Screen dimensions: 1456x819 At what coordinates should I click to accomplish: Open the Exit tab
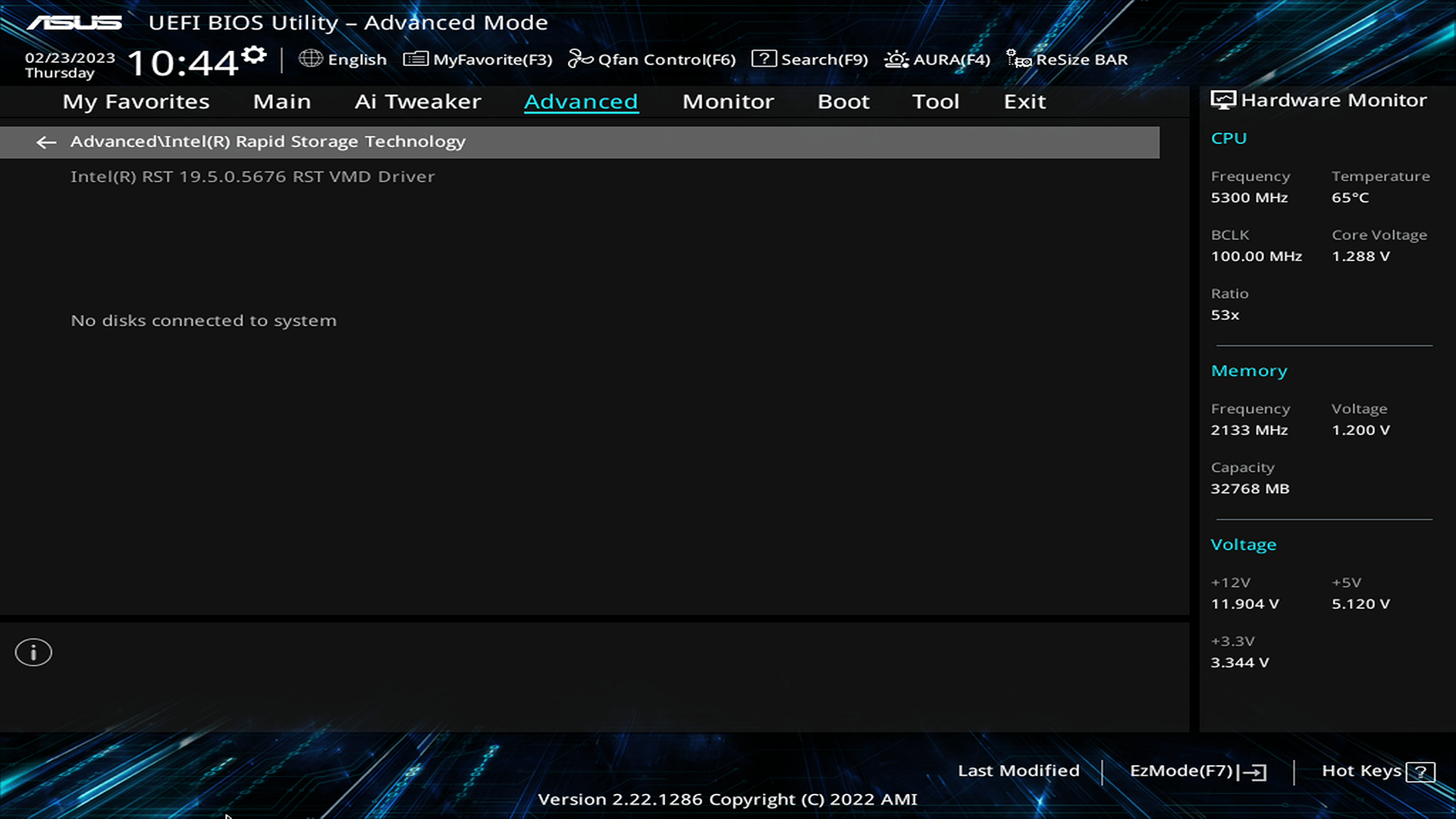[x=1025, y=102]
